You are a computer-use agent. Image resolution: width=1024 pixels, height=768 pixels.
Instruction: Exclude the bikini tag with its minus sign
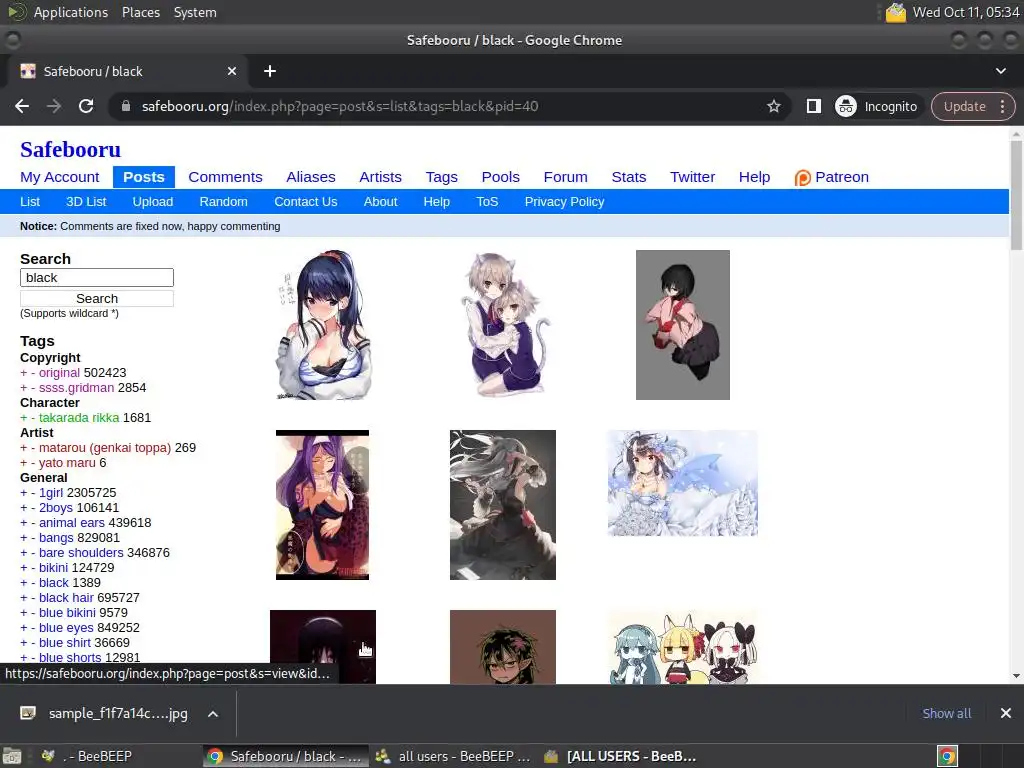(x=33, y=568)
